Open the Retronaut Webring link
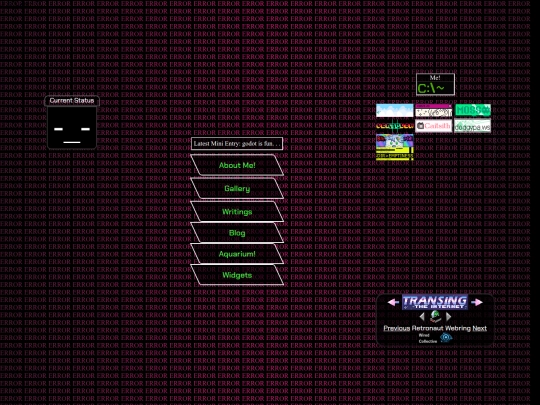This screenshot has height=405, width=540. [x=441, y=328]
